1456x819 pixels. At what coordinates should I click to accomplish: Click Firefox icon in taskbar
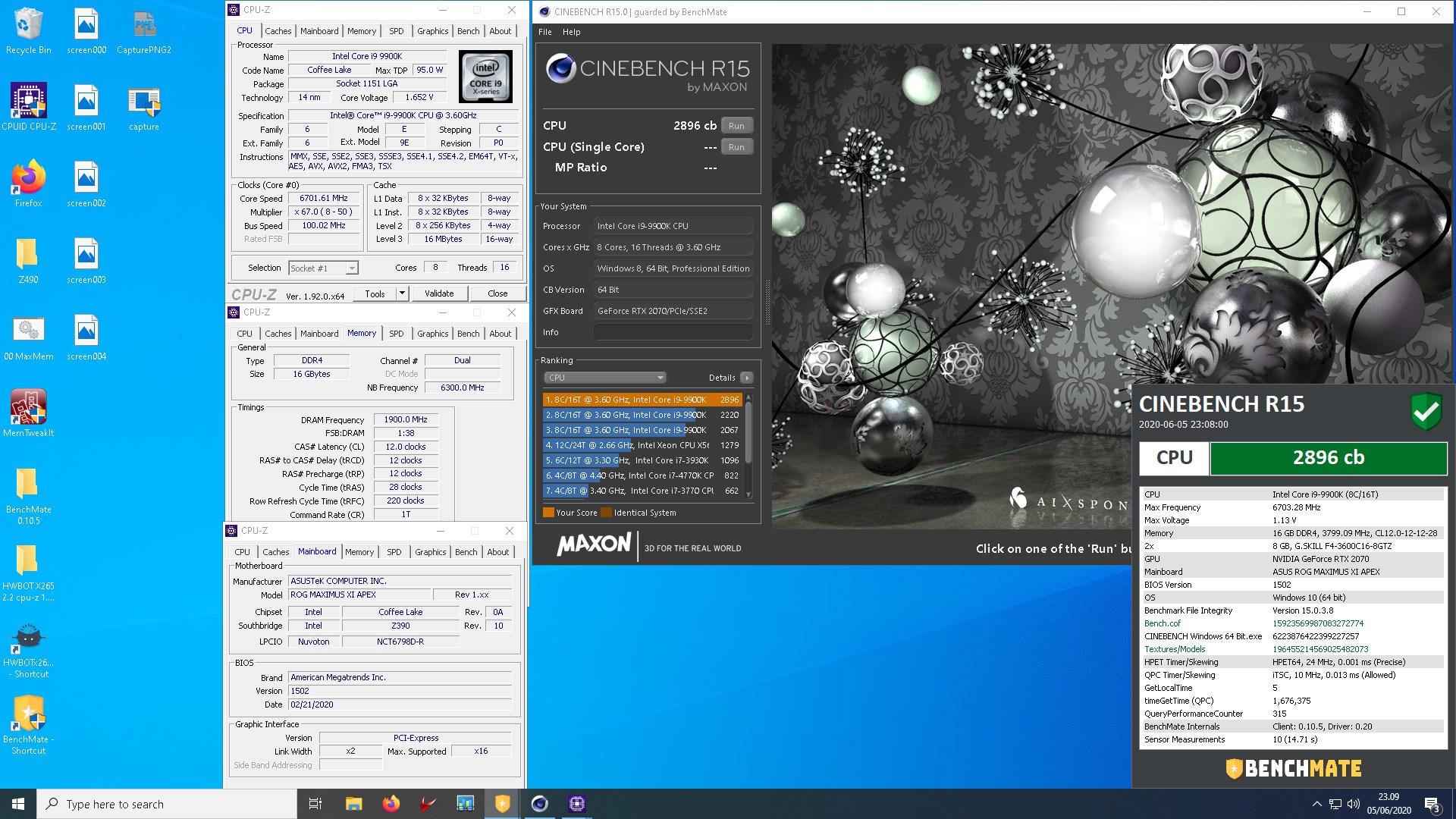click(x=391, y=804)
